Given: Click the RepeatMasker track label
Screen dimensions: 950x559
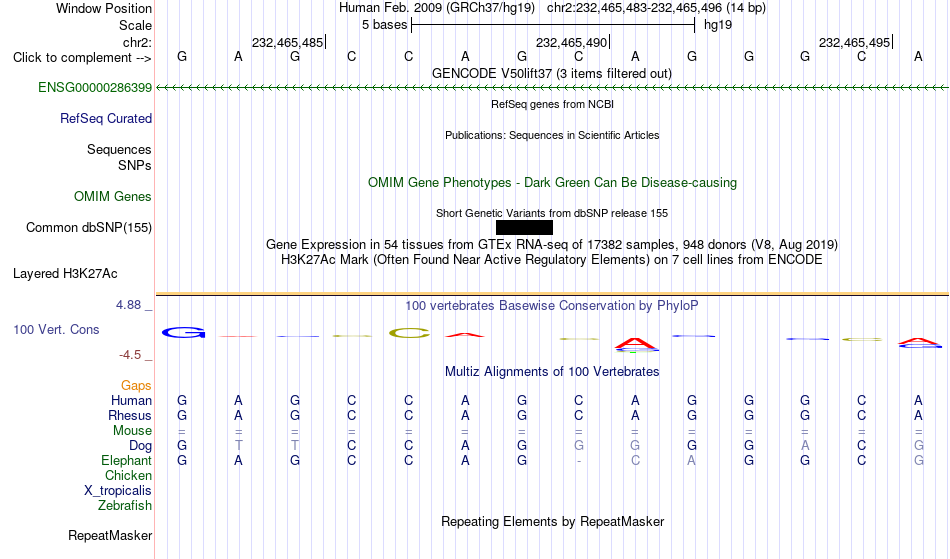Looking at the screenshot, I should point(110,535).
